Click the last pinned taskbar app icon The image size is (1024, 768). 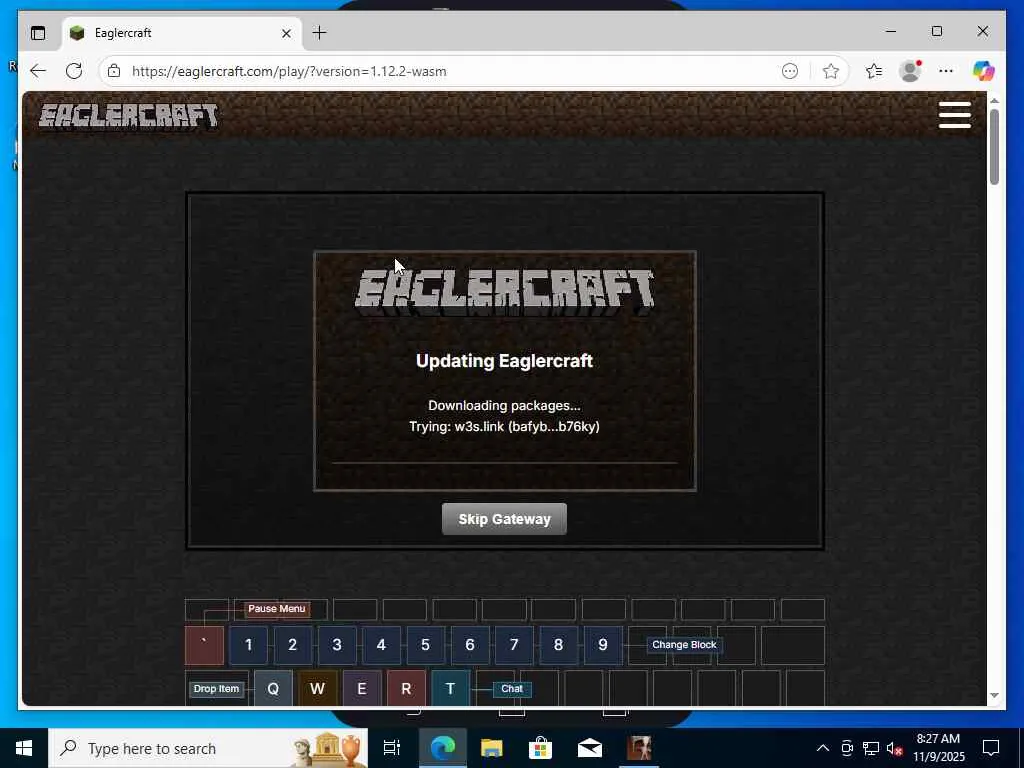(639, 748)
